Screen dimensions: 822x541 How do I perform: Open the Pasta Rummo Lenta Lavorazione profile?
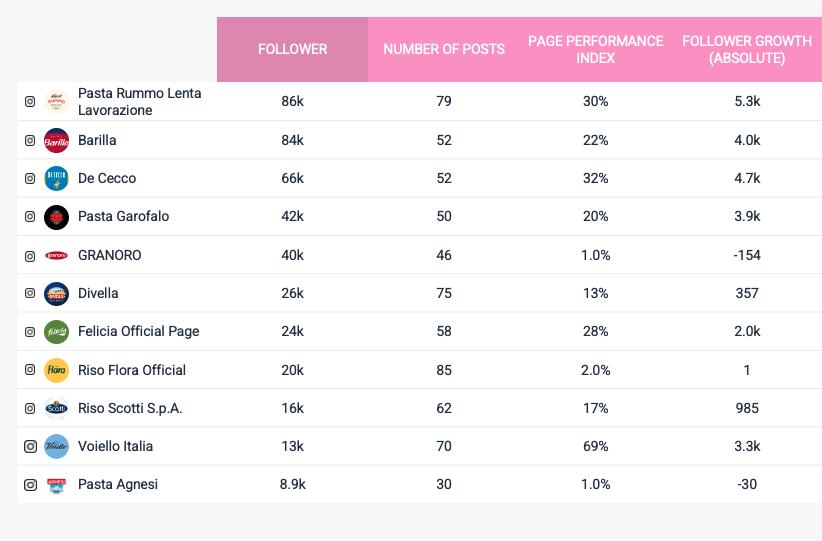tap(139, 102)
